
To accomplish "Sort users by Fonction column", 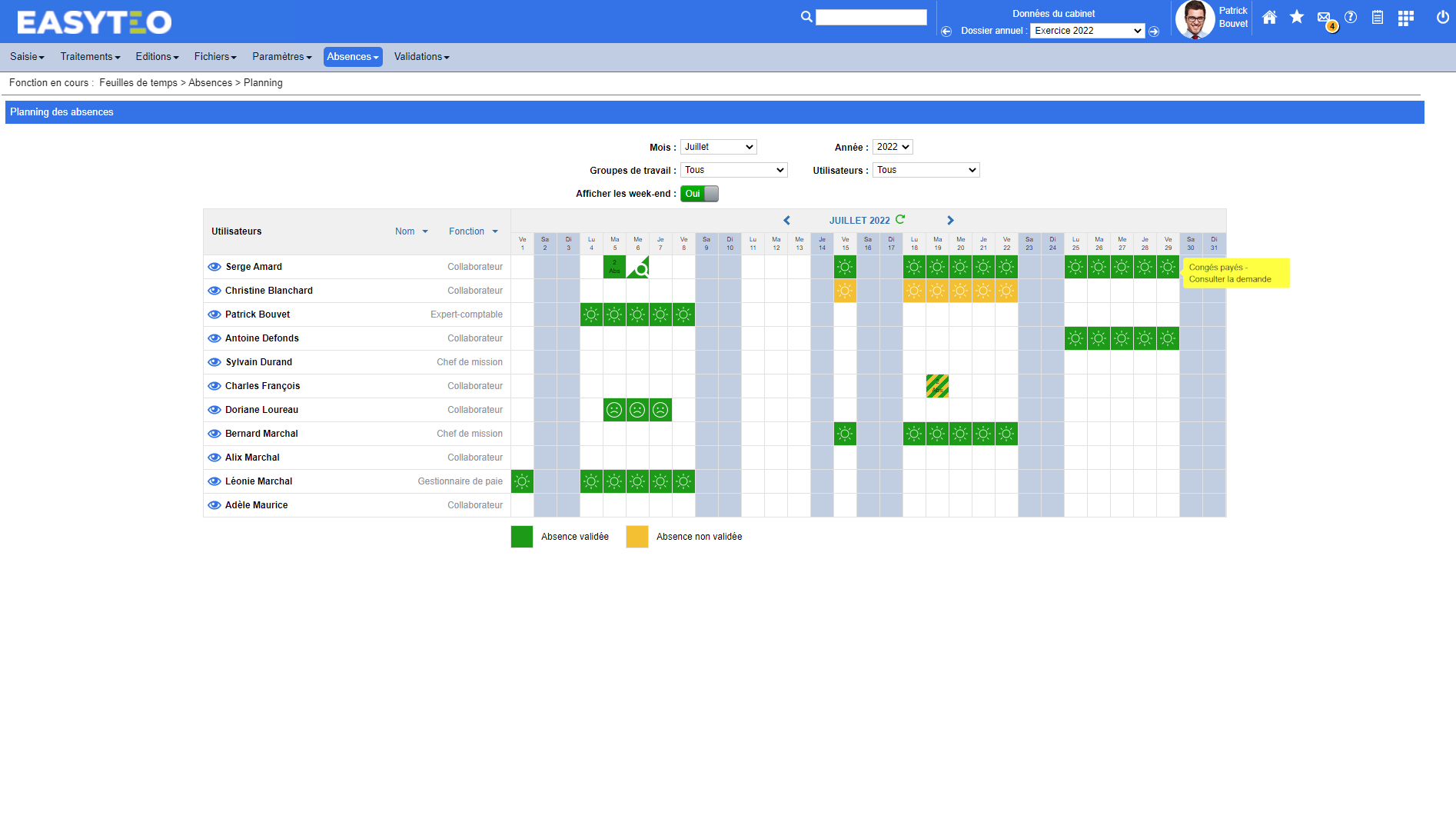I will tap(473, 231).
